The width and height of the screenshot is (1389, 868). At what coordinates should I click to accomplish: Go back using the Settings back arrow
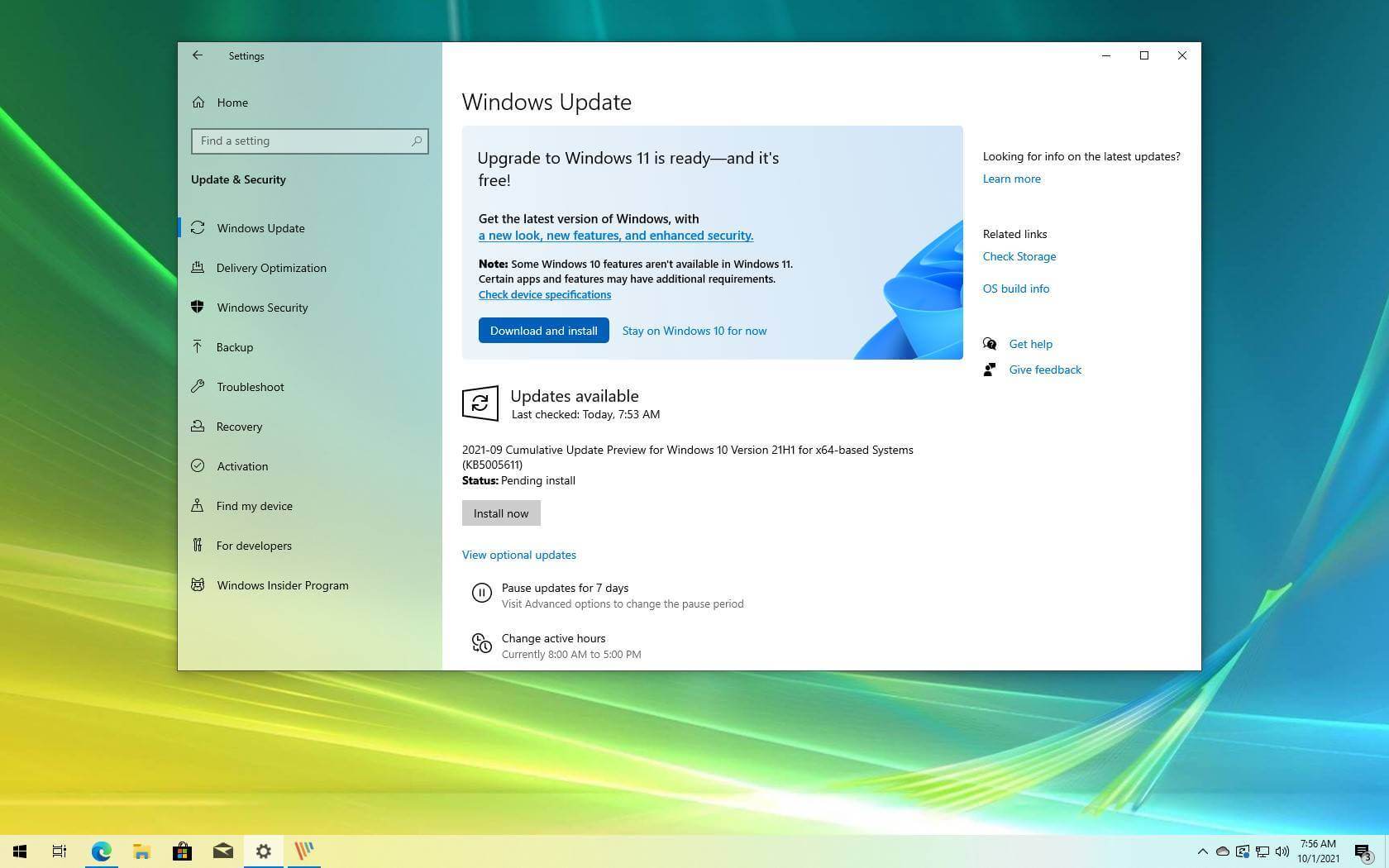[197, 55]
